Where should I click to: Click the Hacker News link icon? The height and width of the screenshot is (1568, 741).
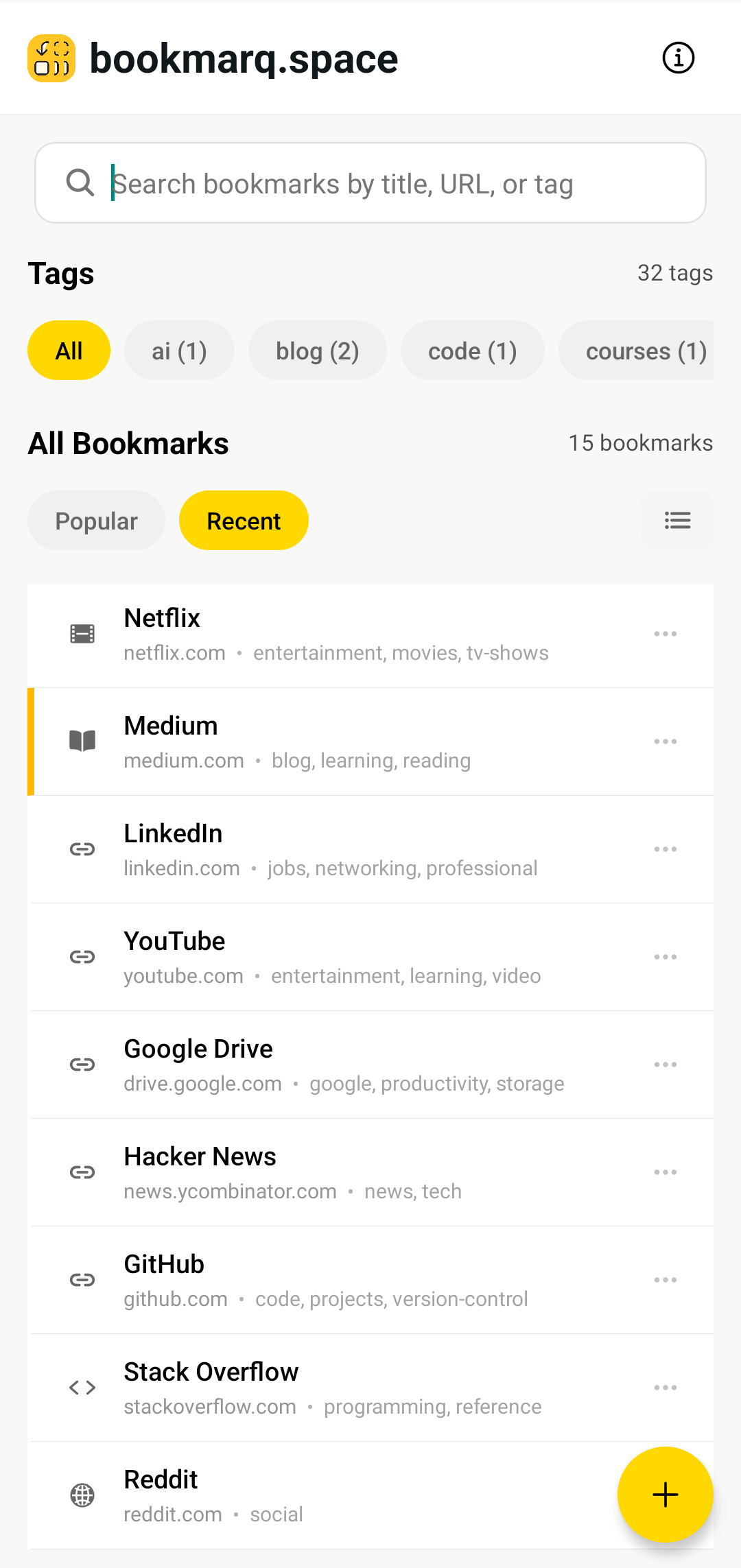pos(82,1172)
